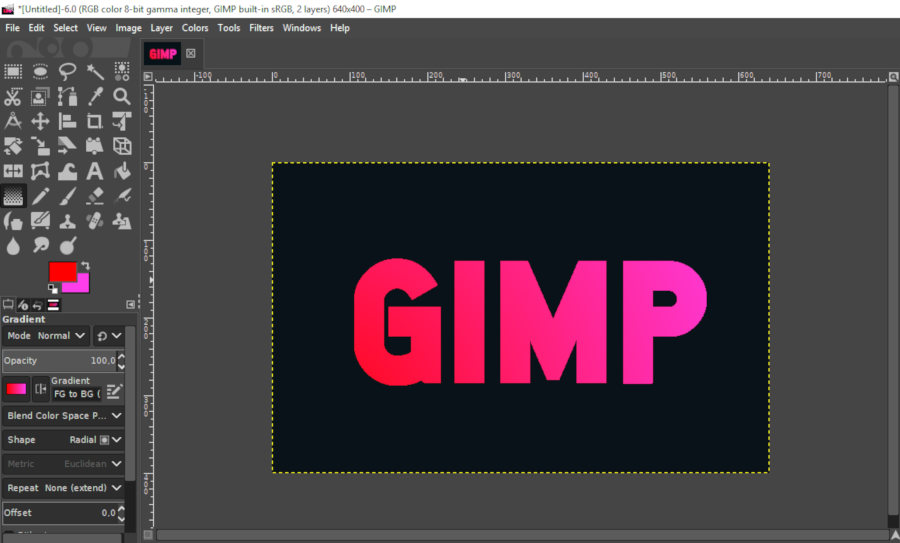This screenshot has width=900, height=543.
Task: Select the Ellipse Select tool
Action: click(x=40, y=71)
